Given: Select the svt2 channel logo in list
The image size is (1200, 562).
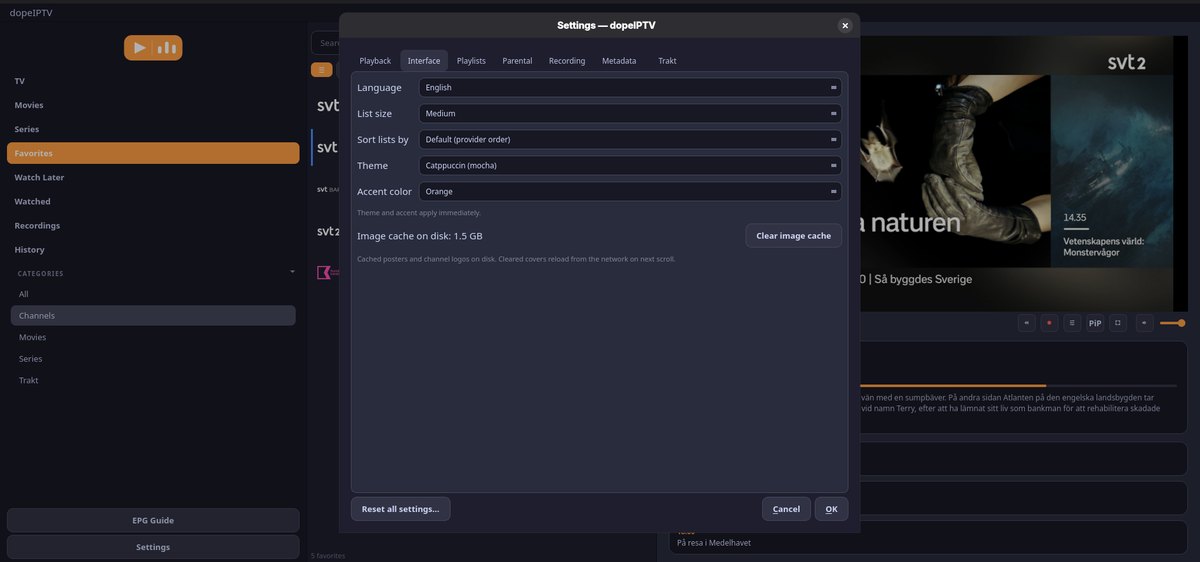Looking at the screenshot, I should click(328, 231).
